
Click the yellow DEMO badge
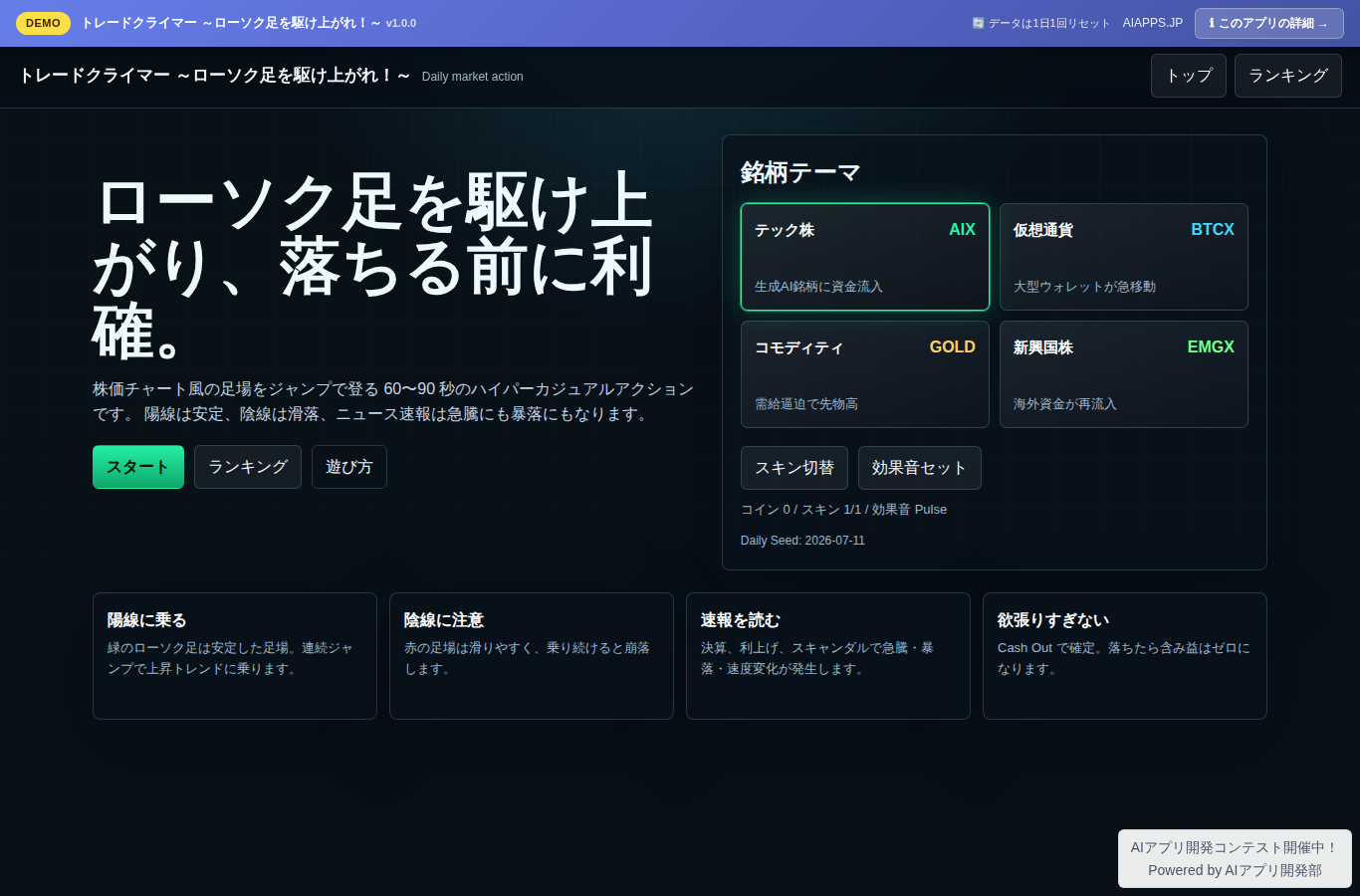43,23
